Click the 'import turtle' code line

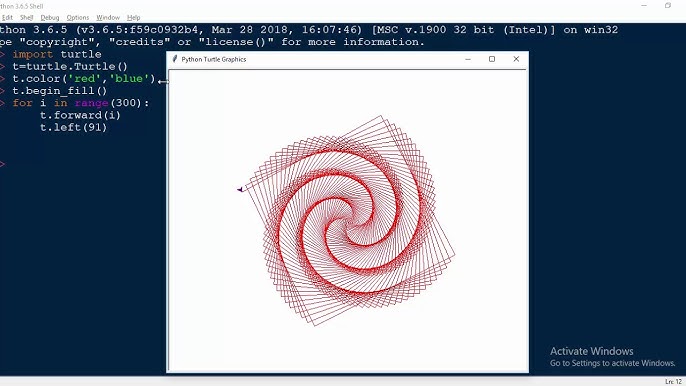click(x=57, y=54)
